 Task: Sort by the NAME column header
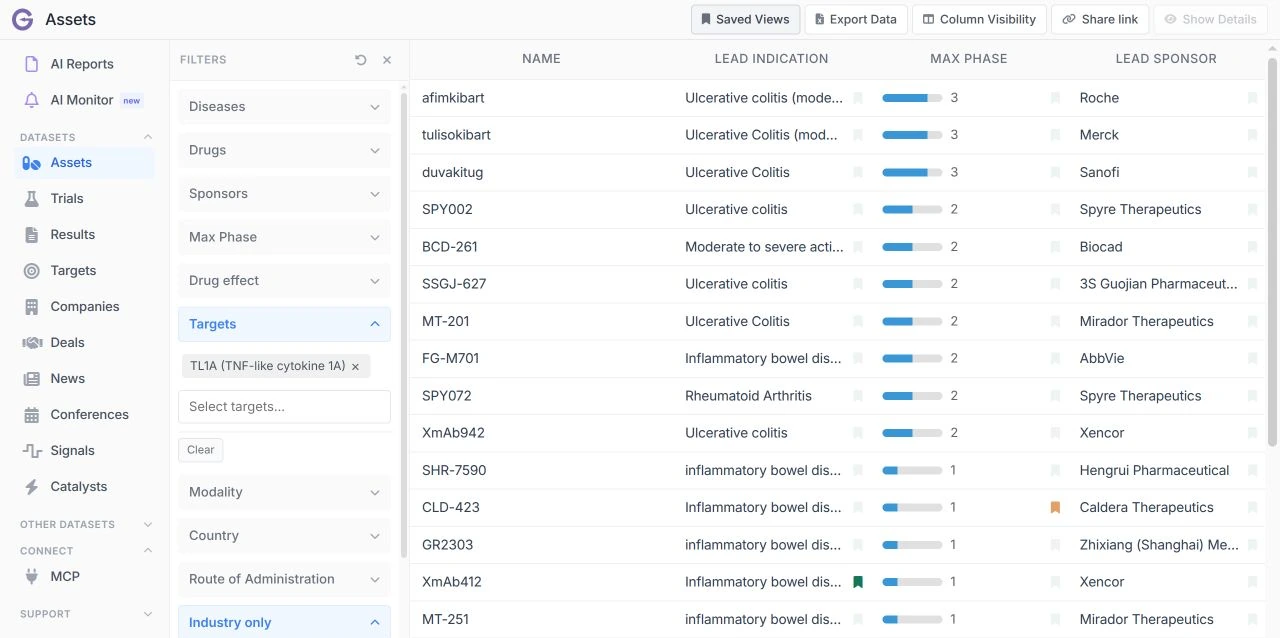click(x=541, y=59)
